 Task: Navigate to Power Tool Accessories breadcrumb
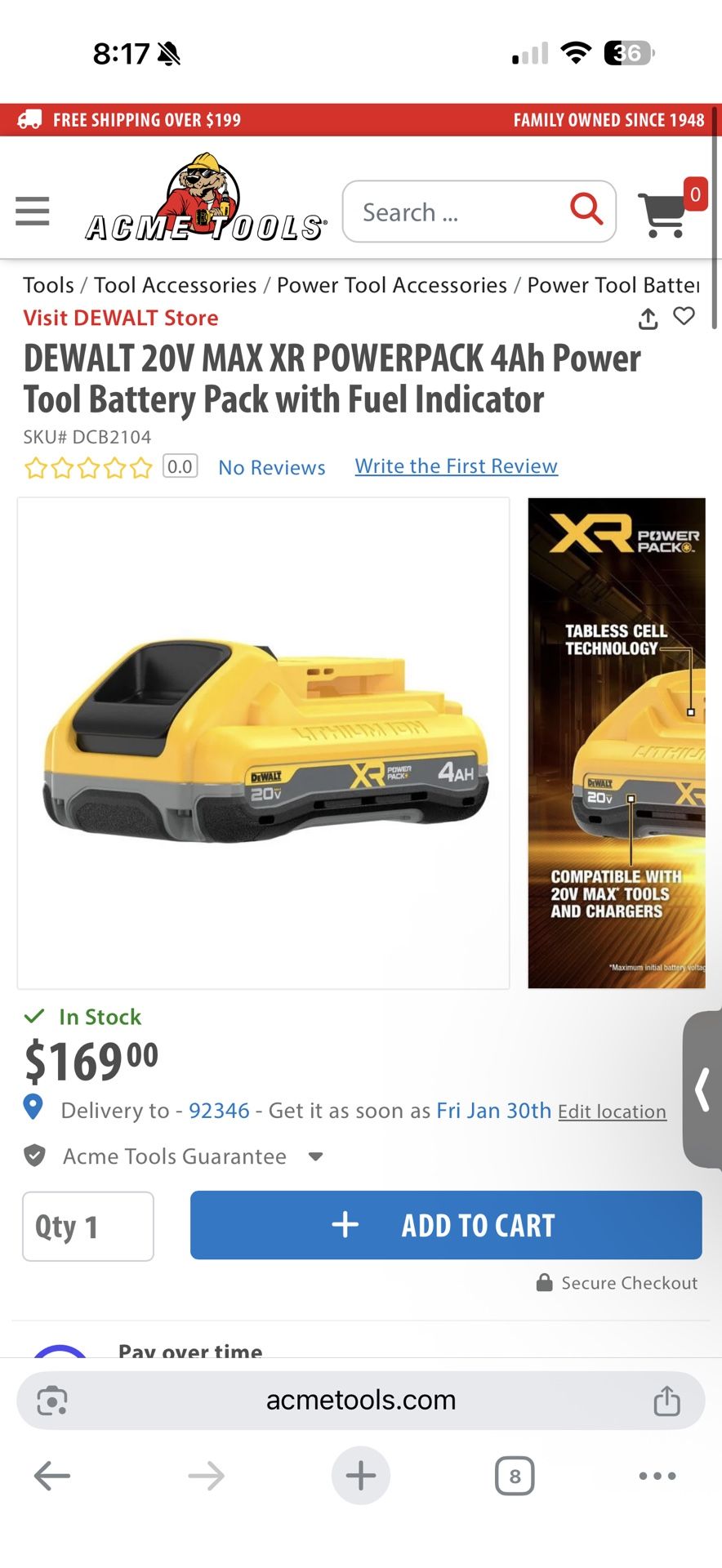pos(392,285)
